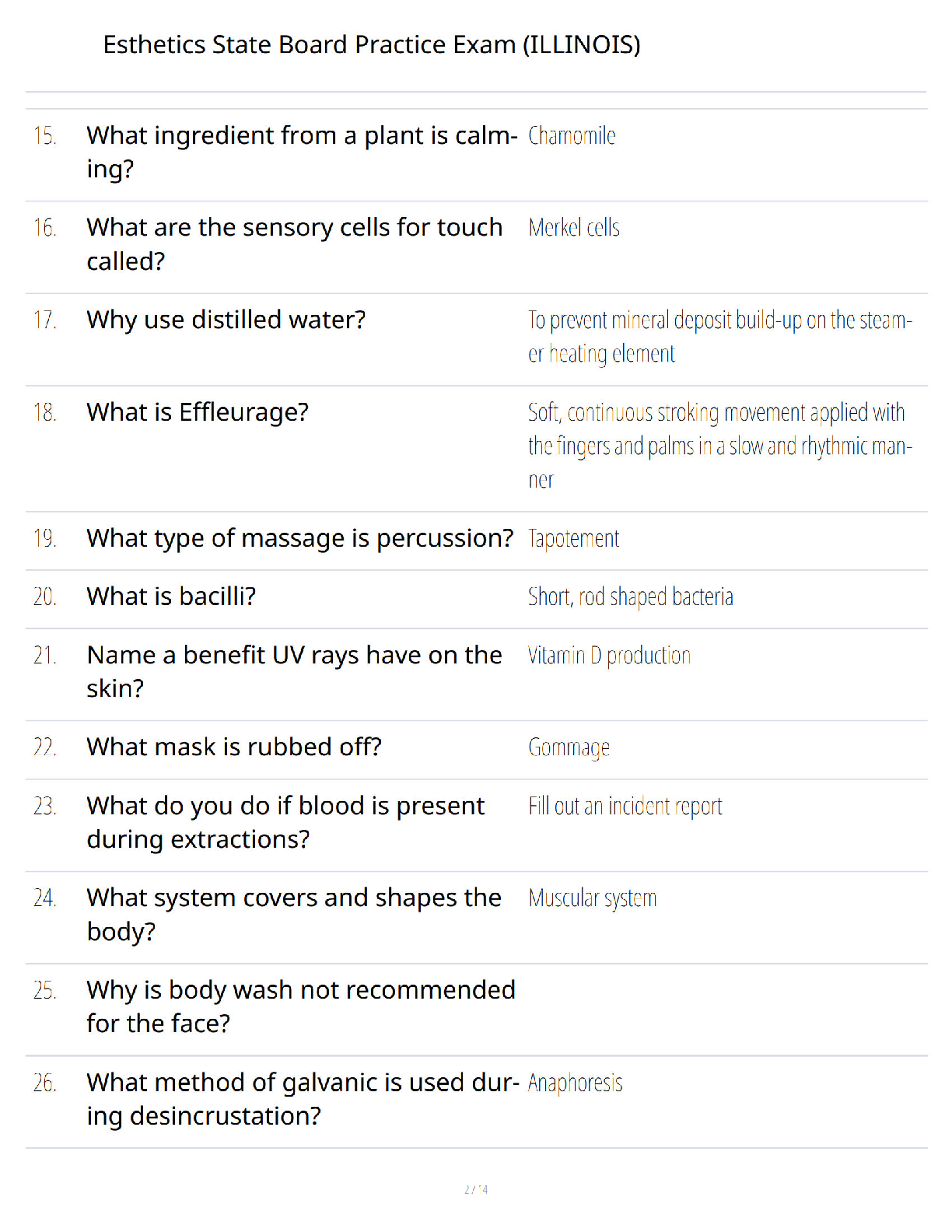Select the question What is Effleurage
The image size is (952, 1232).
tap(198, 411)
